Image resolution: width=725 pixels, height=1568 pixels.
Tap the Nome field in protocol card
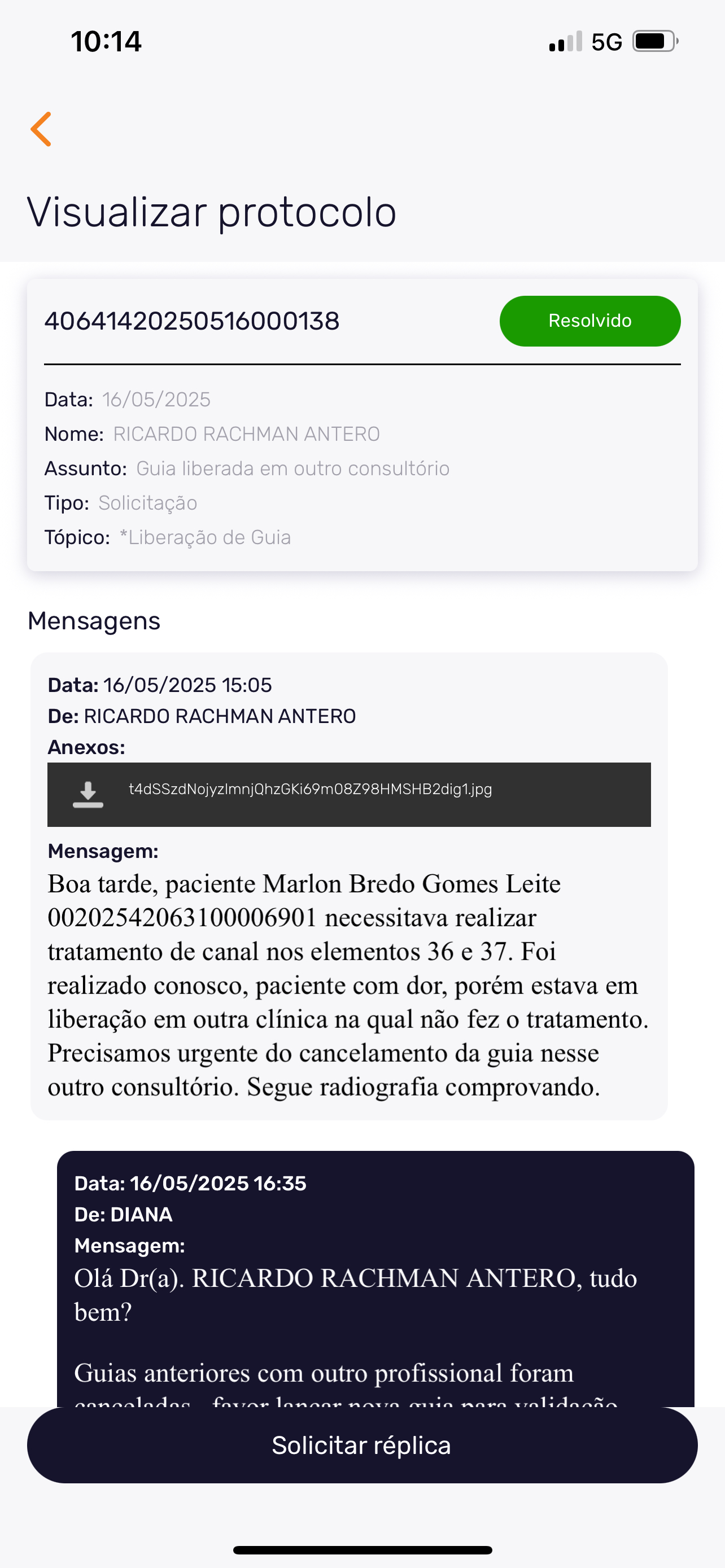pyautogui.click(x=212, y=434)
